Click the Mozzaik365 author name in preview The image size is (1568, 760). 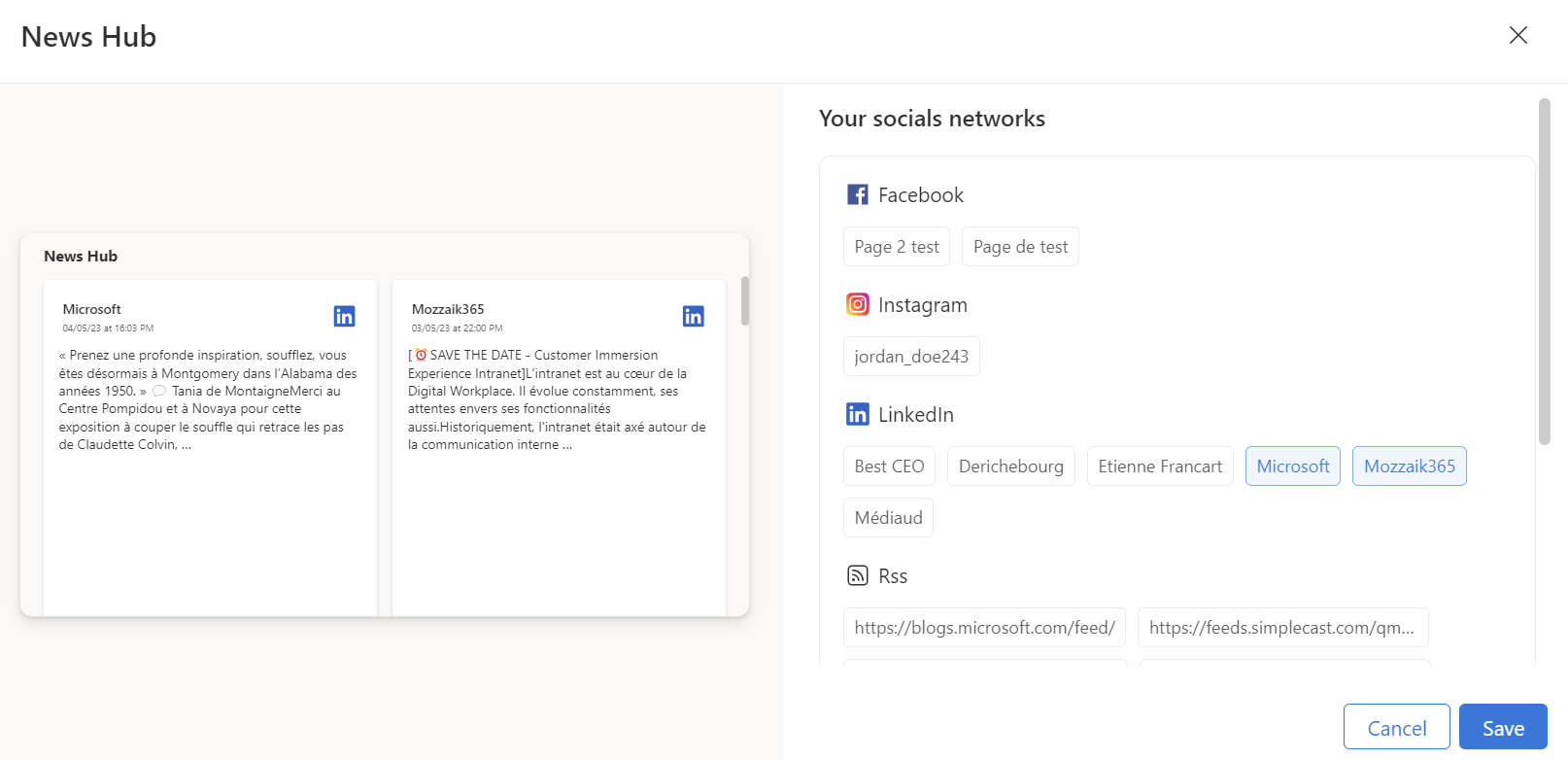(x=448, y=309)
